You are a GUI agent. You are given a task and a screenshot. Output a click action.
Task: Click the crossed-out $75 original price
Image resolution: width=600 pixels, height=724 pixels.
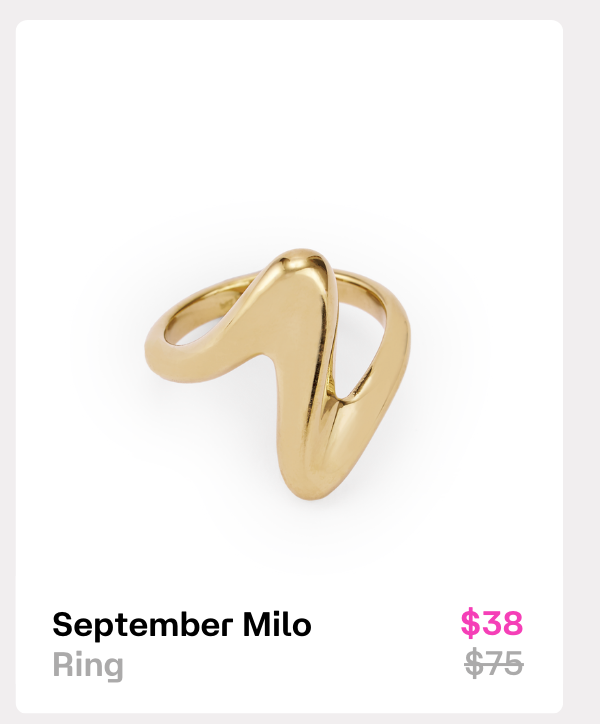click(x=493, y=664)
